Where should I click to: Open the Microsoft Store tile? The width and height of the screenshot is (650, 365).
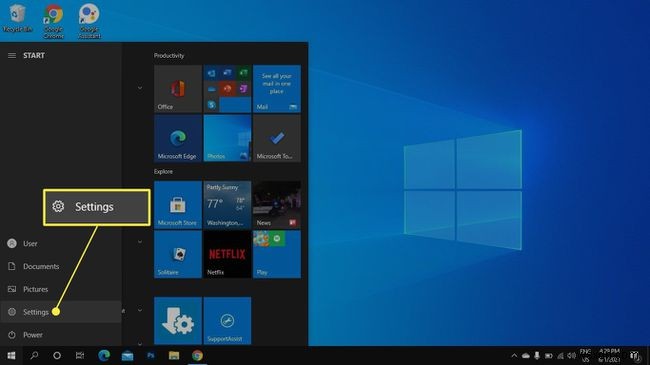[x=178, y=205]
